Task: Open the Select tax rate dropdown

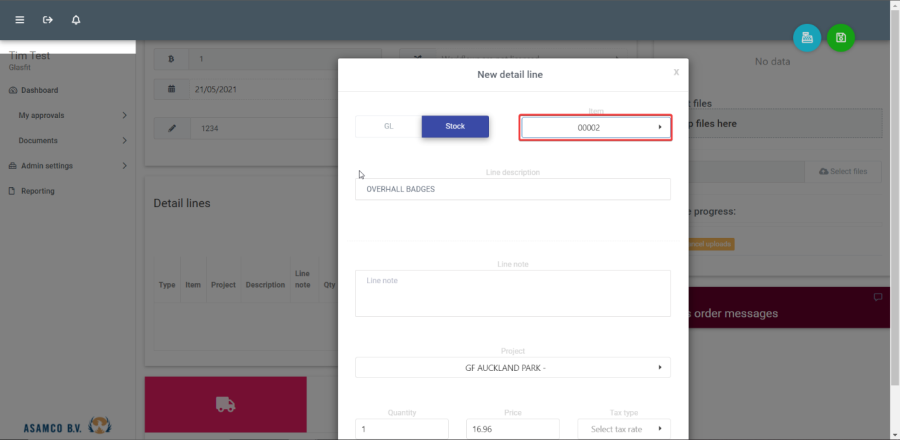Action: pyautogui.click(x=624, y=429)
